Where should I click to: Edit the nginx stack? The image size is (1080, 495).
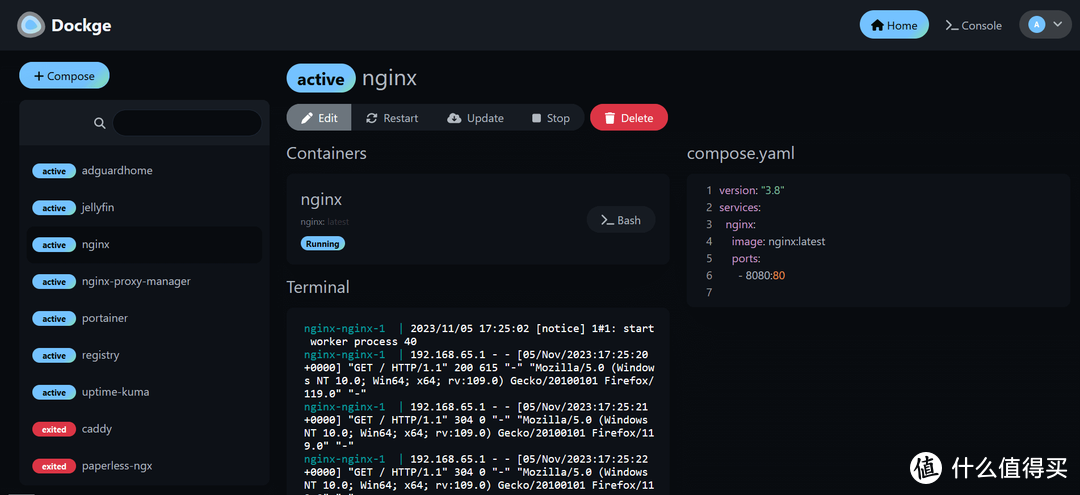click(319, 118)
